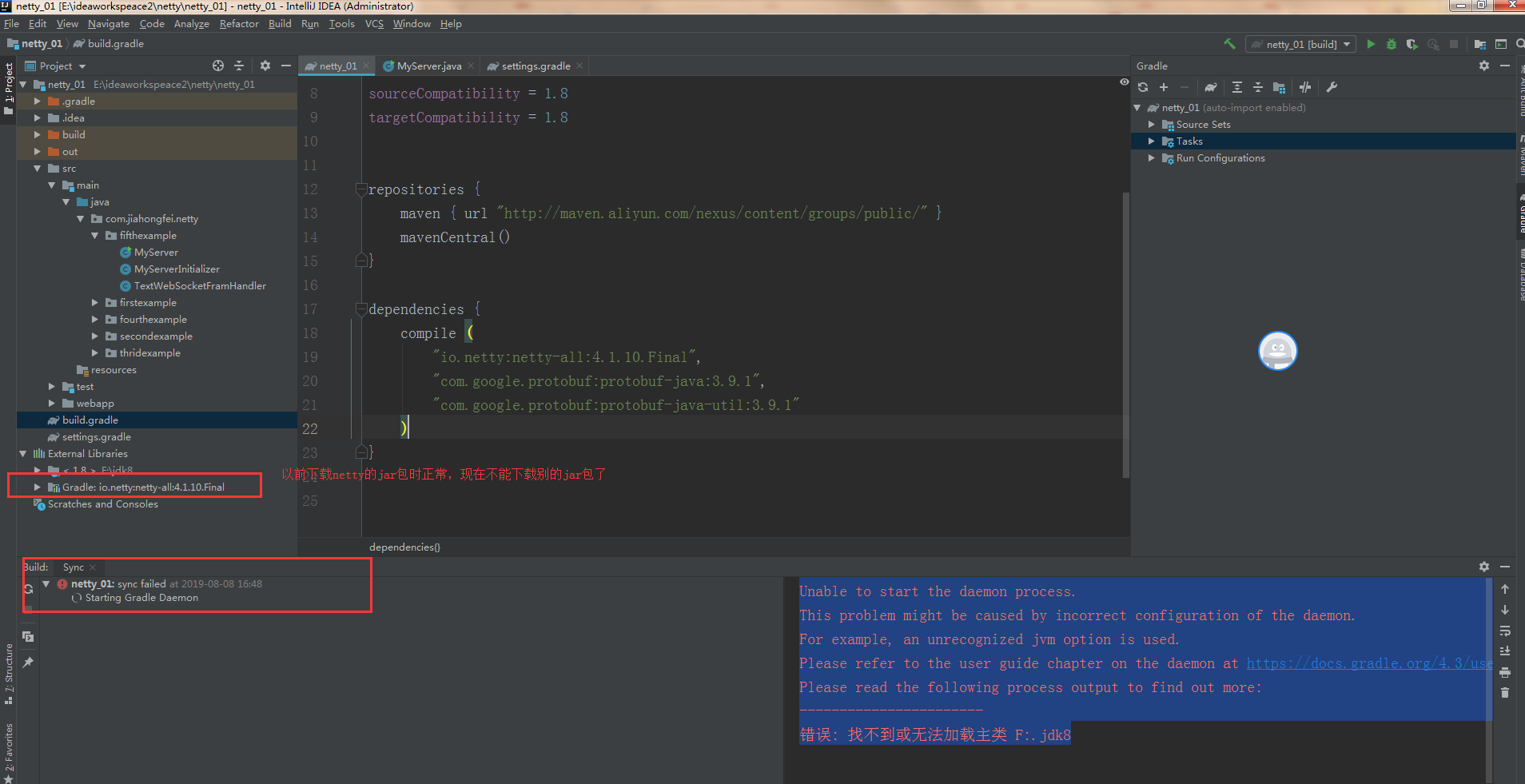Open Project Structure icon in main toolbar
The image size is (1525, 784).
point(1480,44)
